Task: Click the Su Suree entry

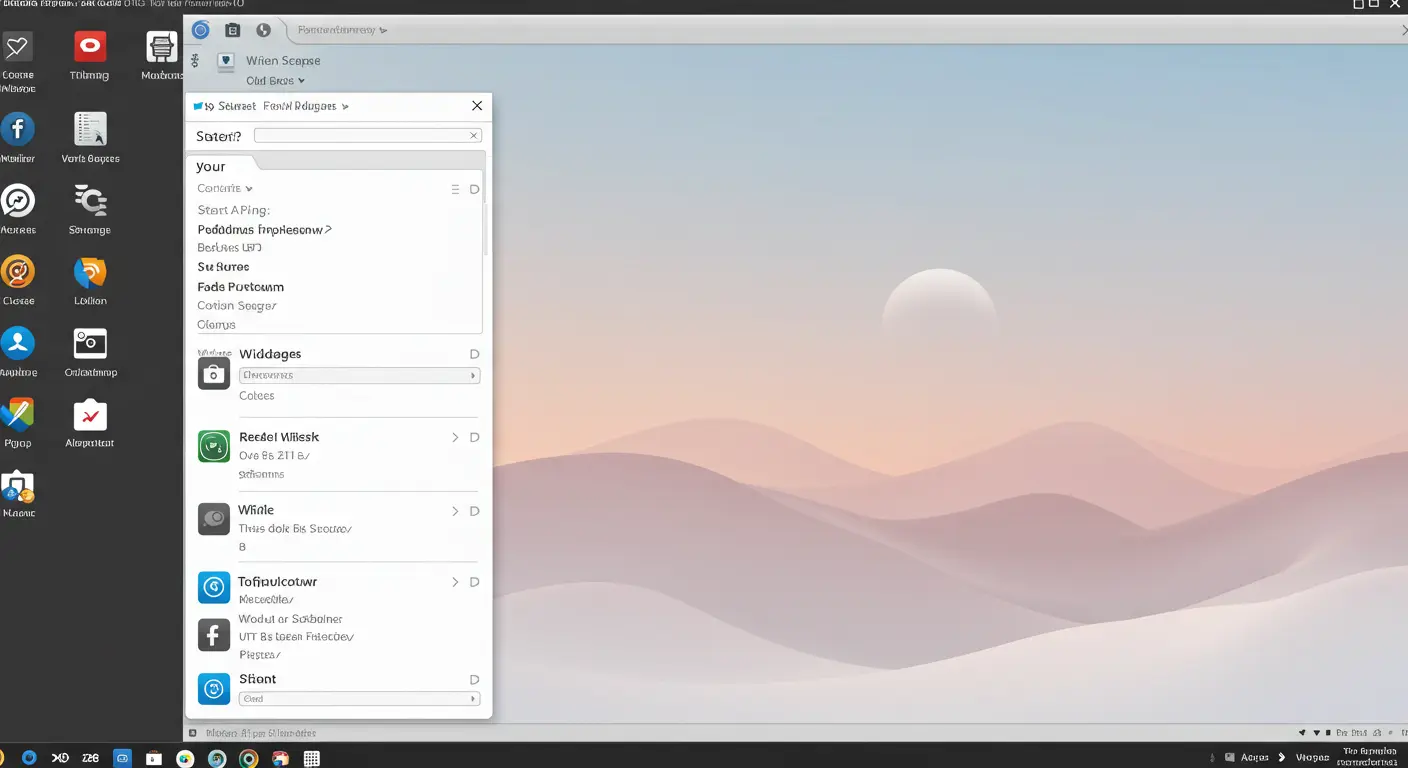Action: (x=223, y=266)
